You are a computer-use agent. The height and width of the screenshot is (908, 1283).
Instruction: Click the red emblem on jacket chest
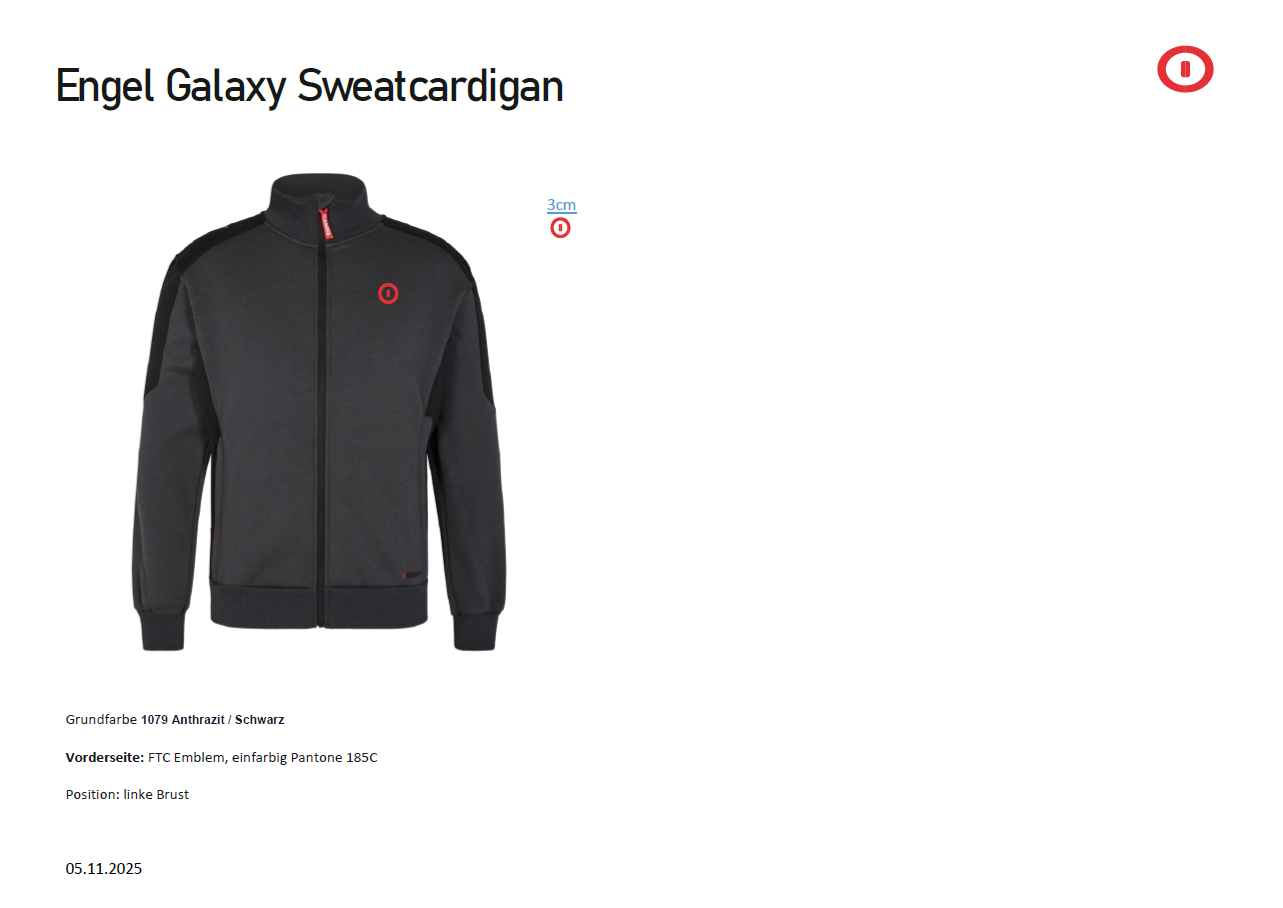(x=388, y=293)
